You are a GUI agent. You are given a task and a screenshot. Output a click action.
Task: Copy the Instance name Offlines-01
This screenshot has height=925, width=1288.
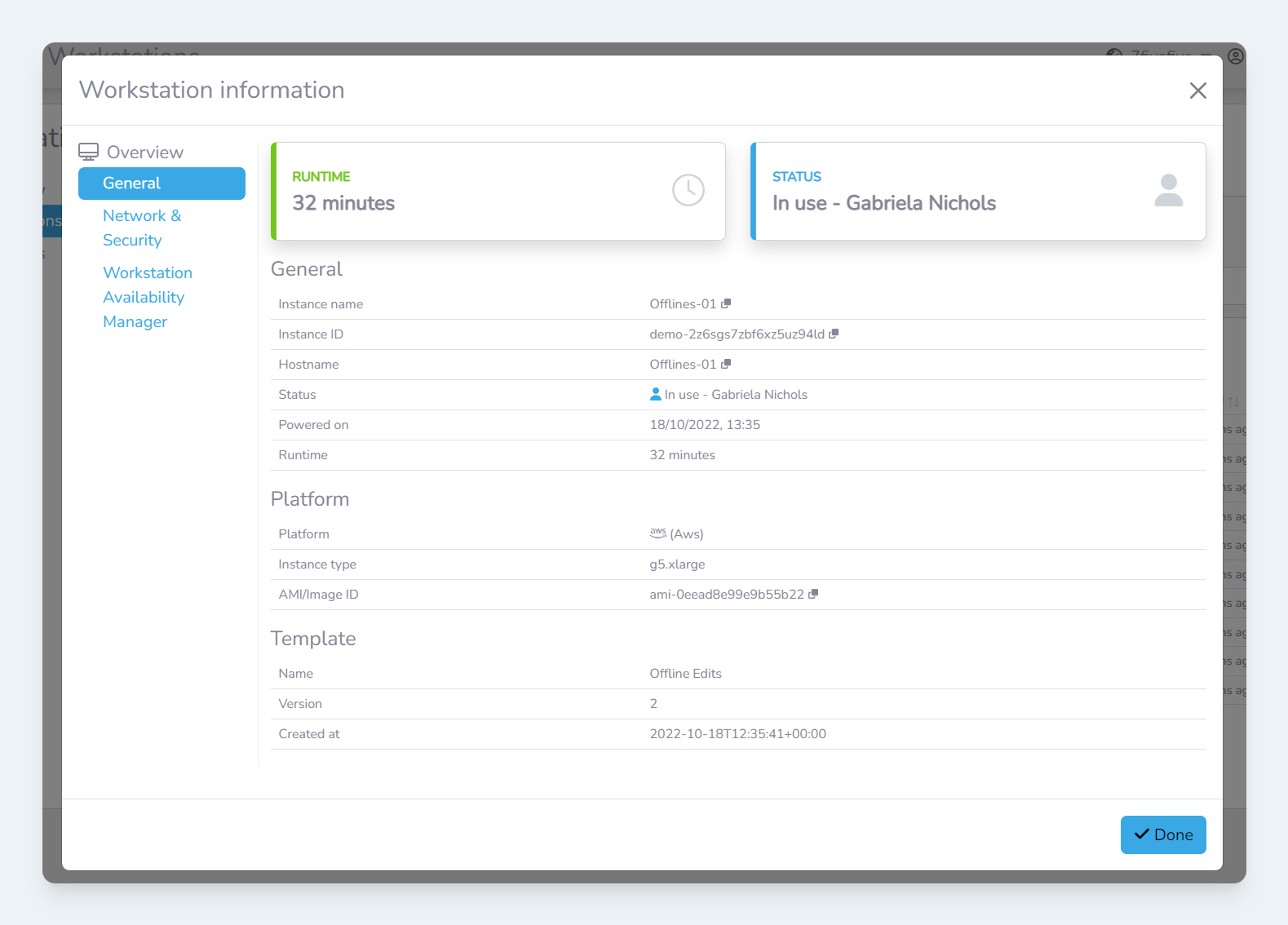pyautogui.click(x=726, y=303)
